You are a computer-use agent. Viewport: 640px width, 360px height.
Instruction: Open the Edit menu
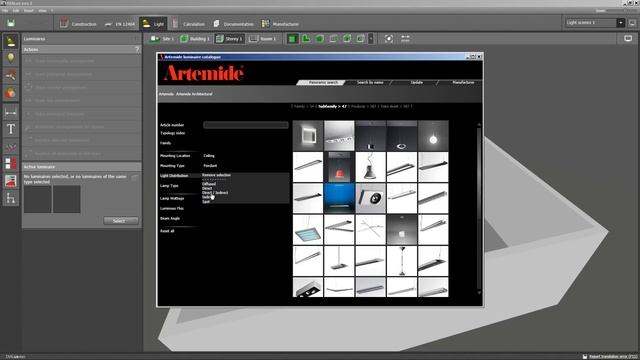[x=16, y=11]
